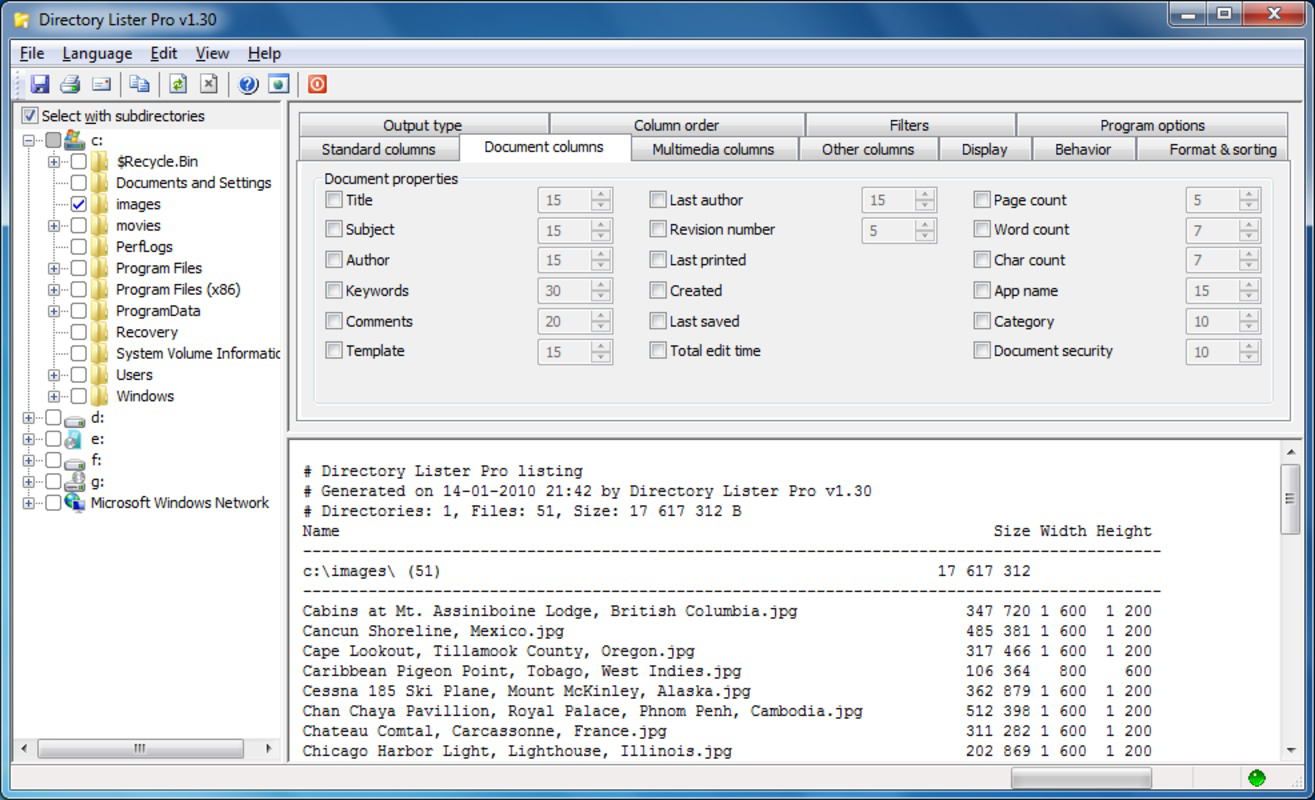Image resolution: width=1315 pixels, height=800 pixels.
Task: Expand the $Recycle.Bin folder node
Action: 53,161
